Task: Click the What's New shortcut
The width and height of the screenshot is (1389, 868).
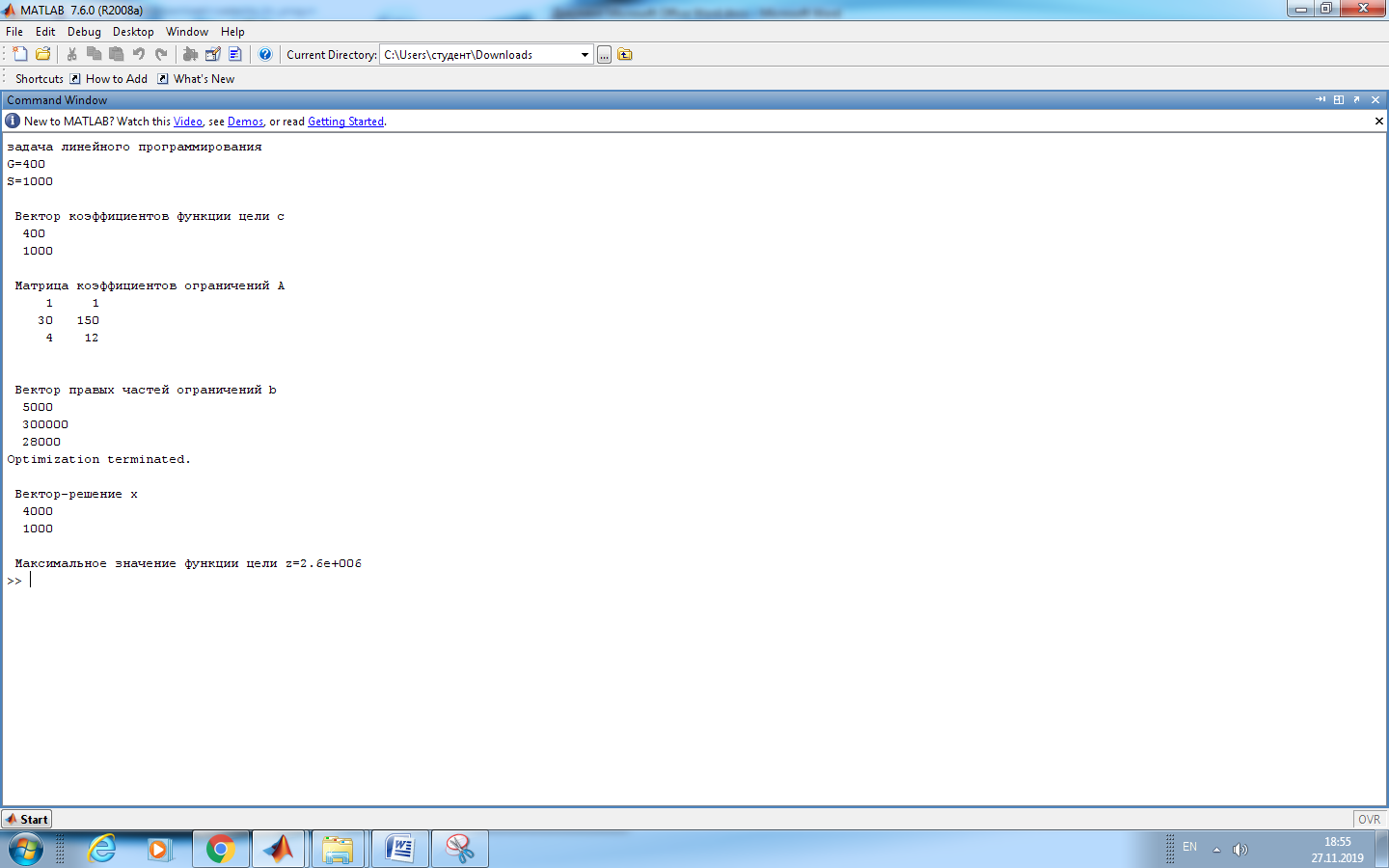Action: click(x=196, y=79)
